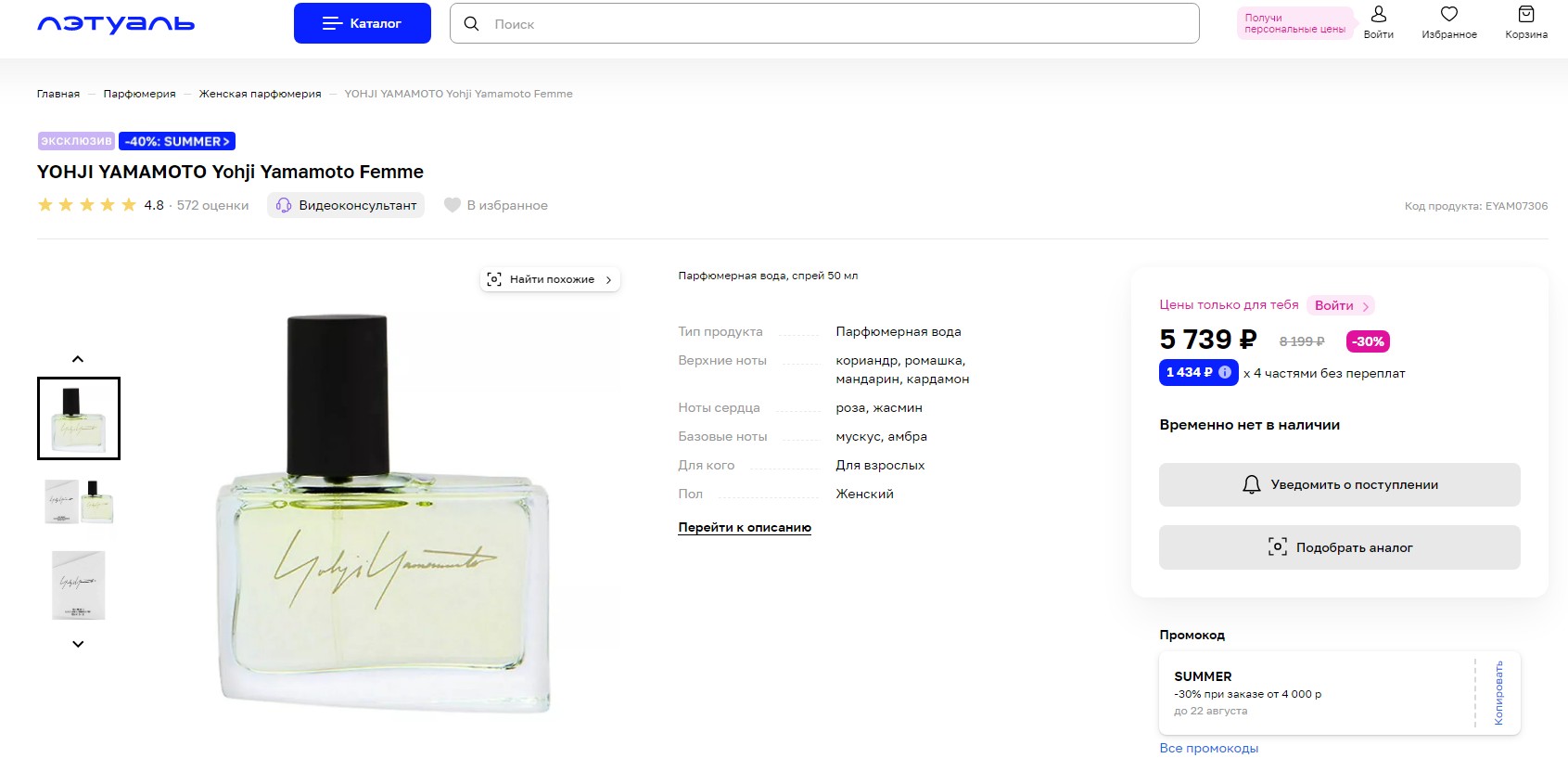Click the Временно нет в наличии text
The height and width of the screenshot is (771, 1568).
pyautogui.click(x=1250, y=425)
